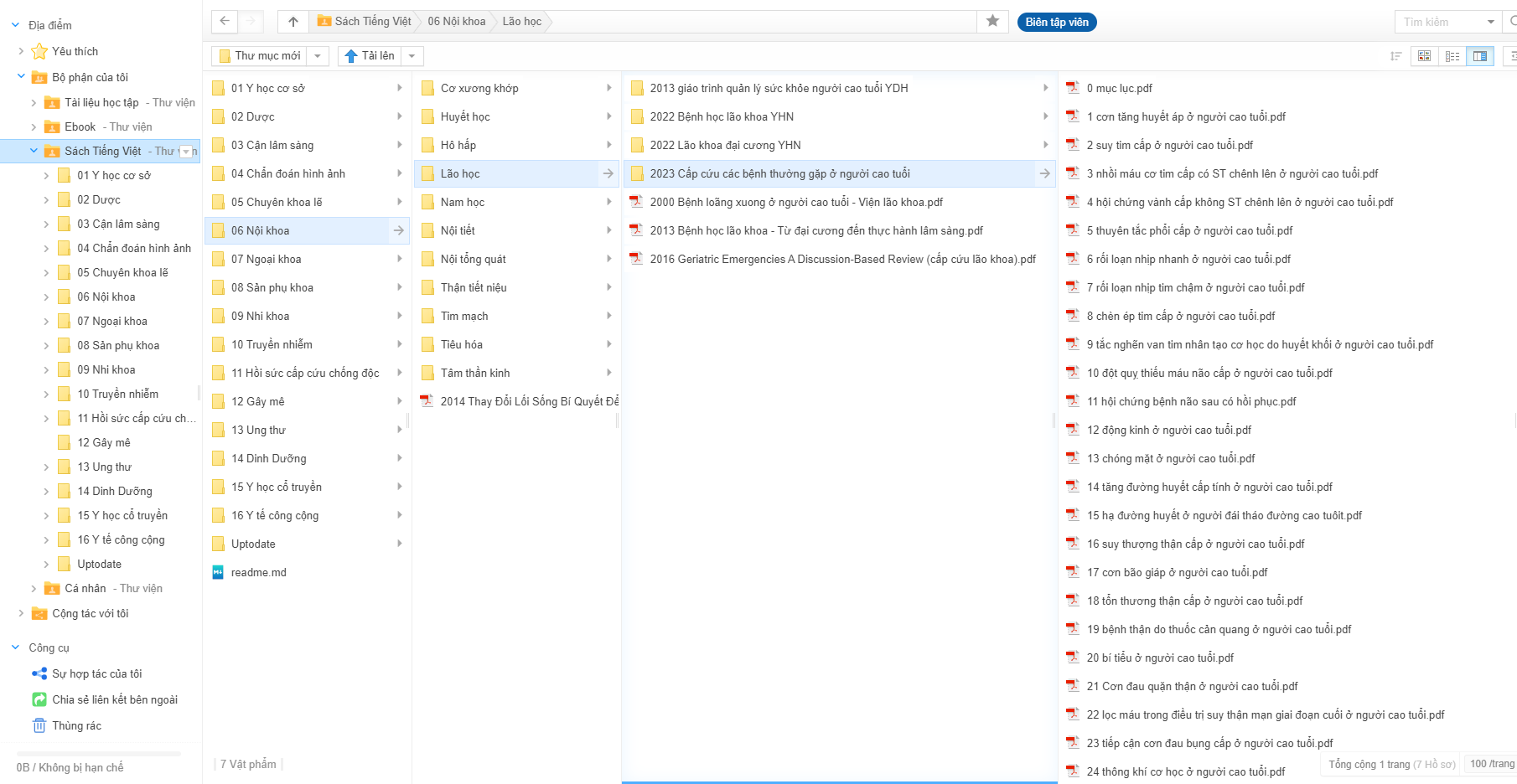Click horizontal scrollbar below third column
Viewport: 1517px width, 784px height.
[839, 782]
